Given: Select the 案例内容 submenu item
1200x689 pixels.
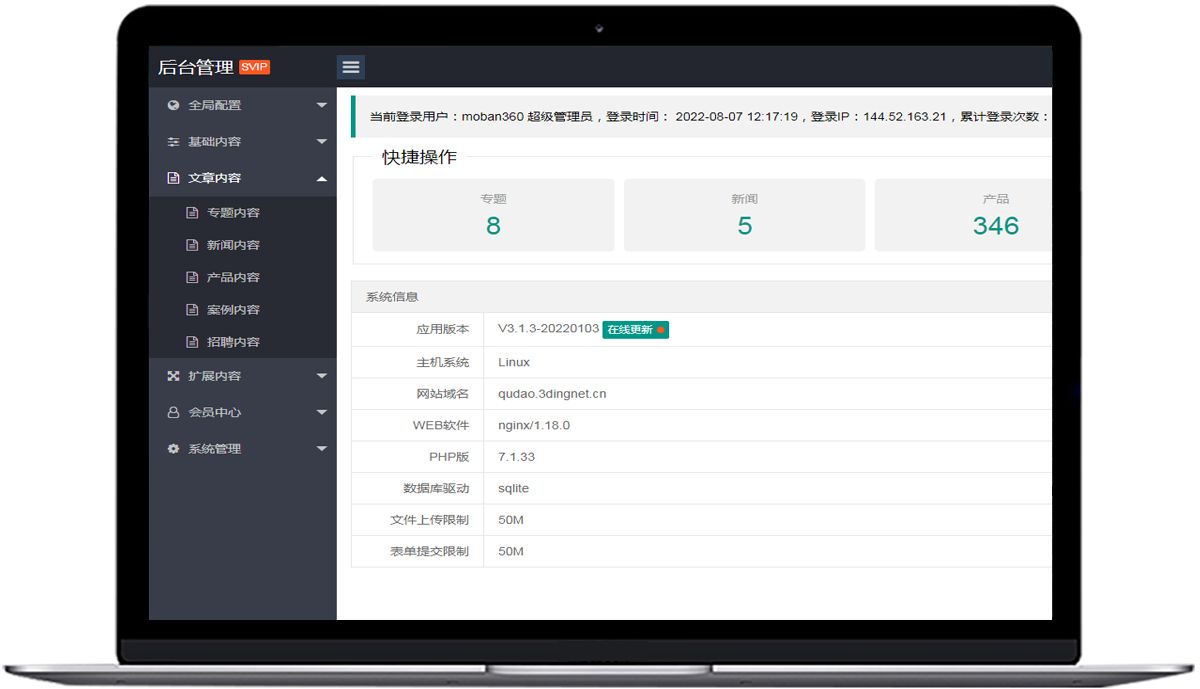Looking at the screenshot, I should pyautogui.click(x=233, y=310).
